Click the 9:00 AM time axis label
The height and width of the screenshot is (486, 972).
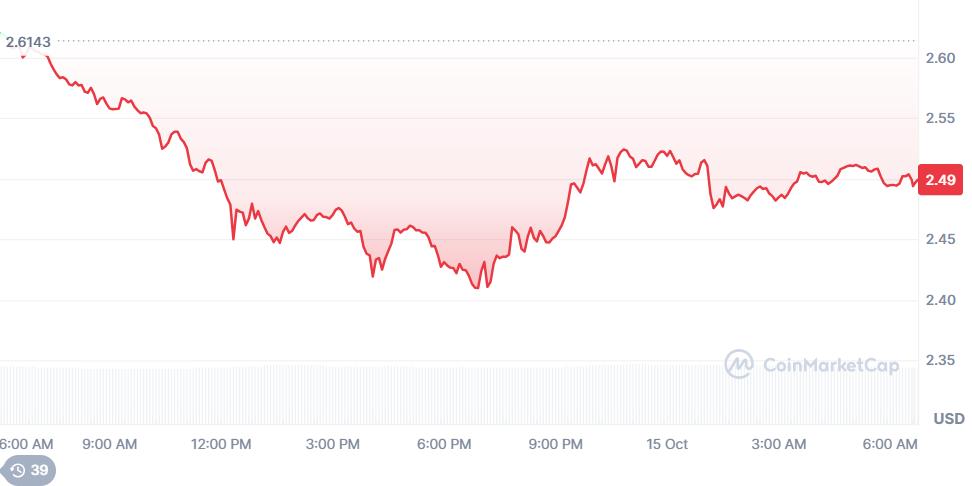[110, 444]
